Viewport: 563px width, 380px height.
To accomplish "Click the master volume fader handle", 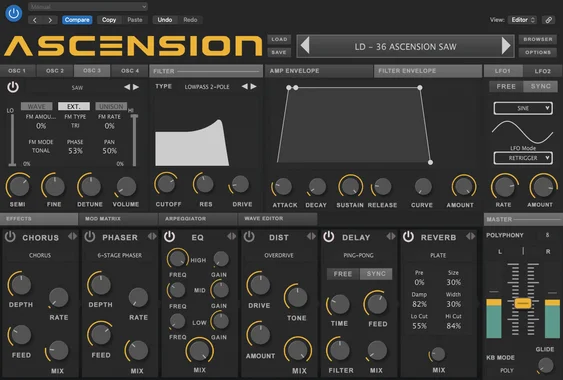I will (523, 303).
